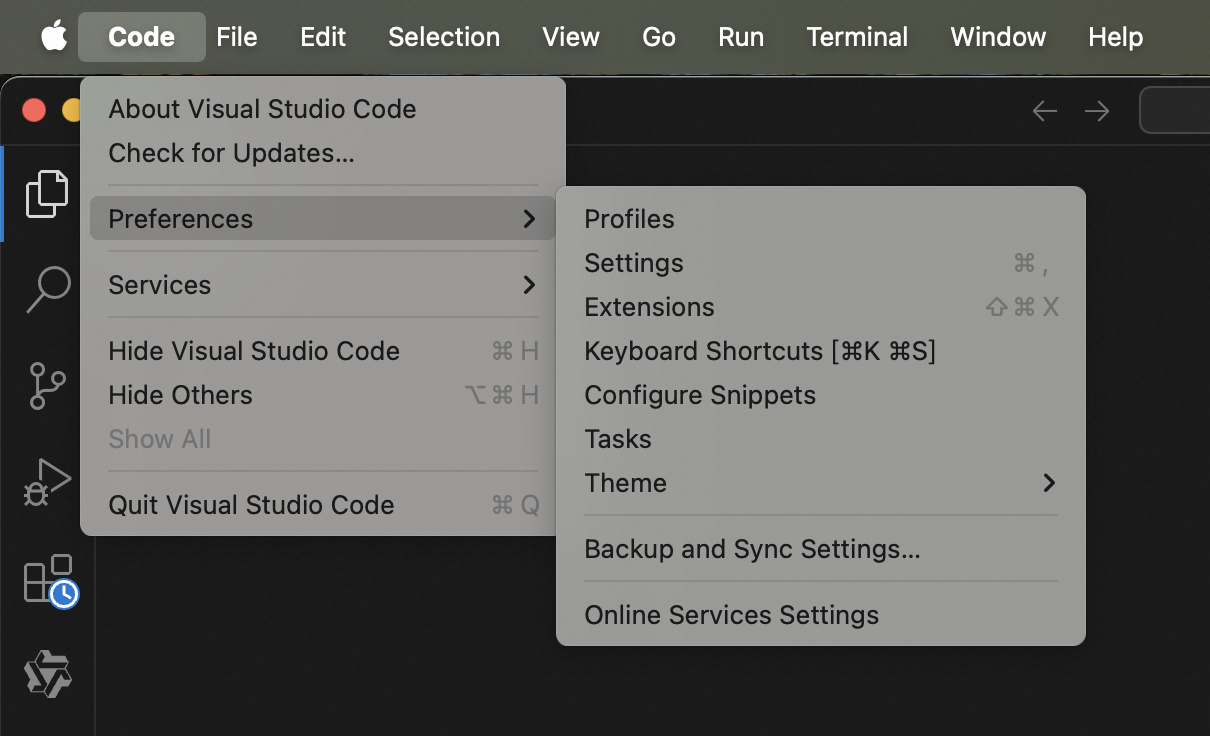The height and width of the screenshot is (736, 1210).
Task: Go back with the left arrow
Action: pos(1044,111)
